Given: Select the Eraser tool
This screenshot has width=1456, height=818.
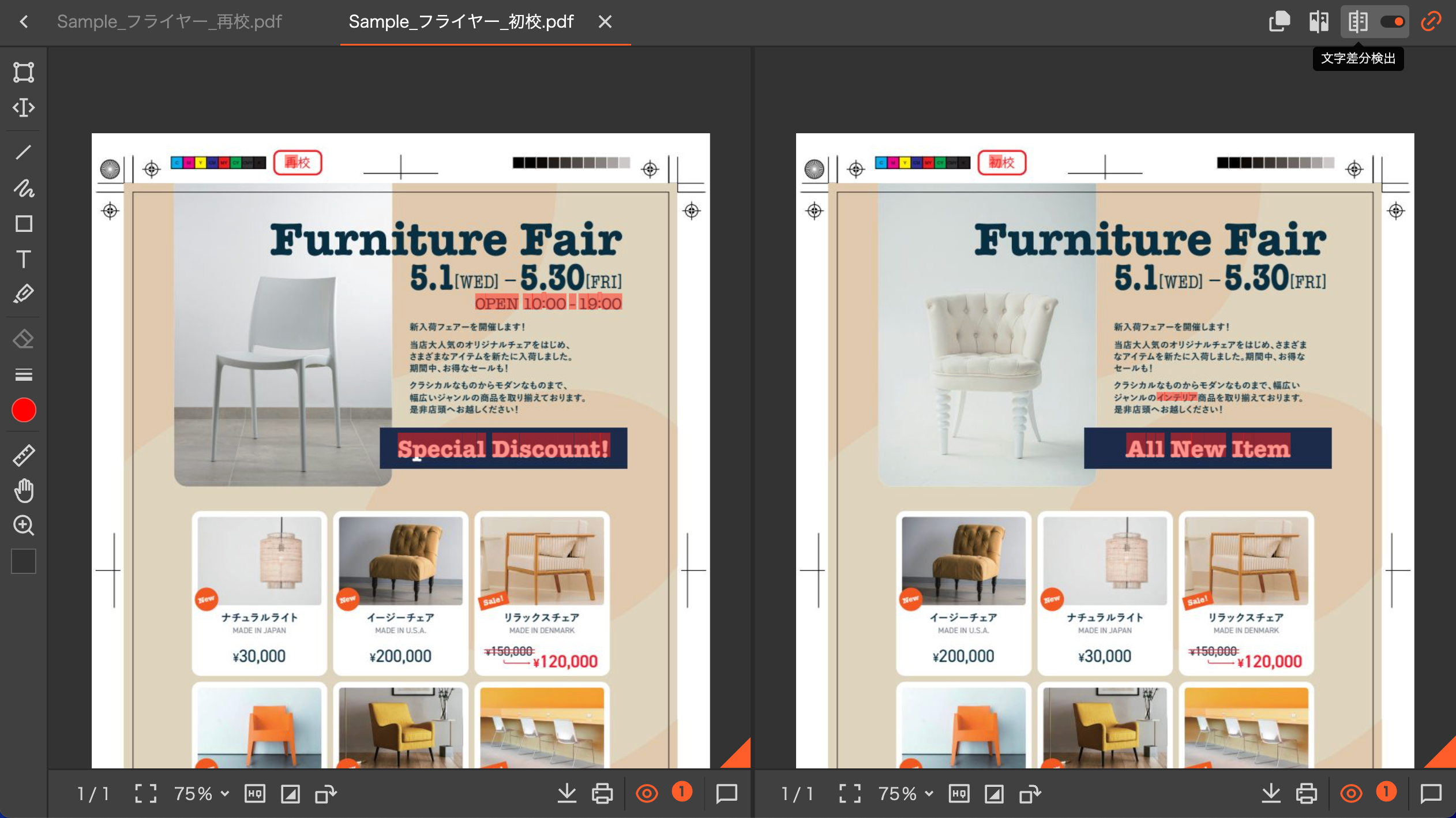Looking at the screenshot, I should coord(24,339).
